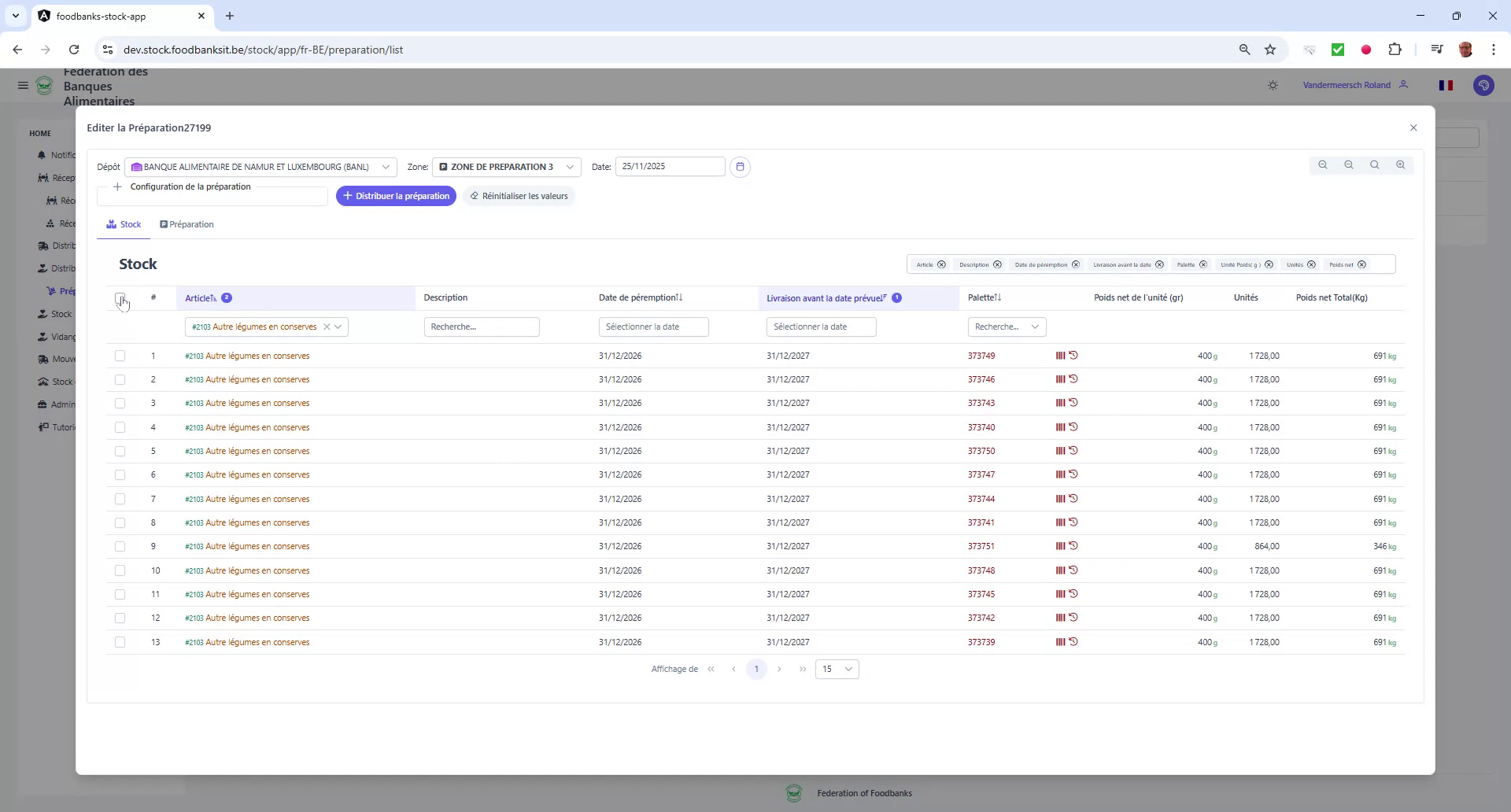
Task: Toggle the theme with the sun icon
Action: 1273,85
